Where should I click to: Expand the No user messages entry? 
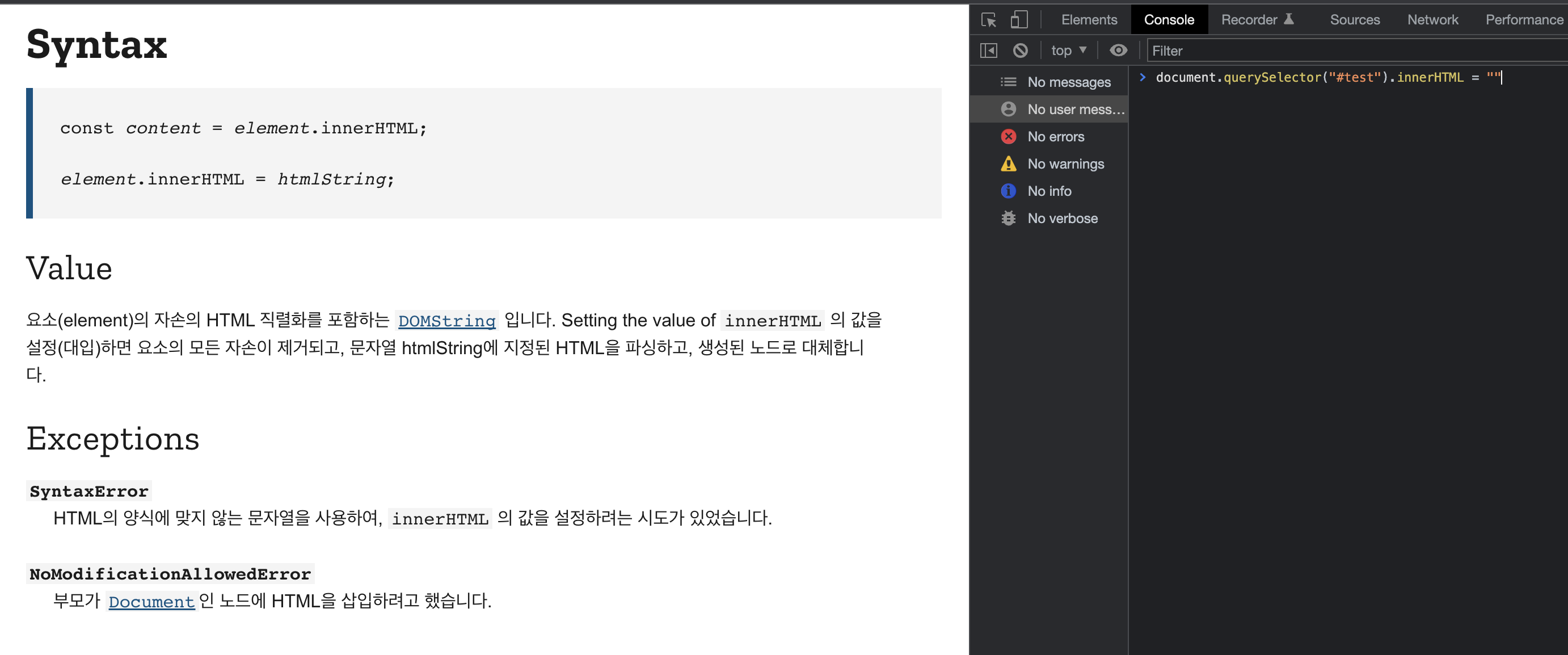coord(1075,110)
